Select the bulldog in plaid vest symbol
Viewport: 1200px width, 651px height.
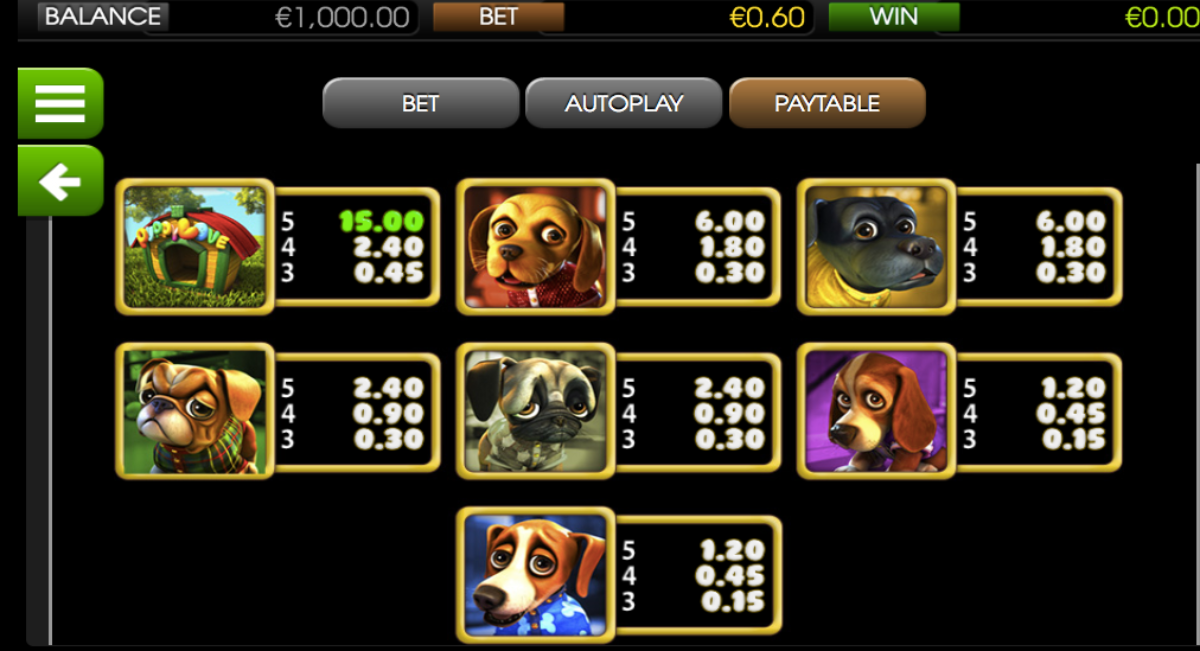coord(195,411)
